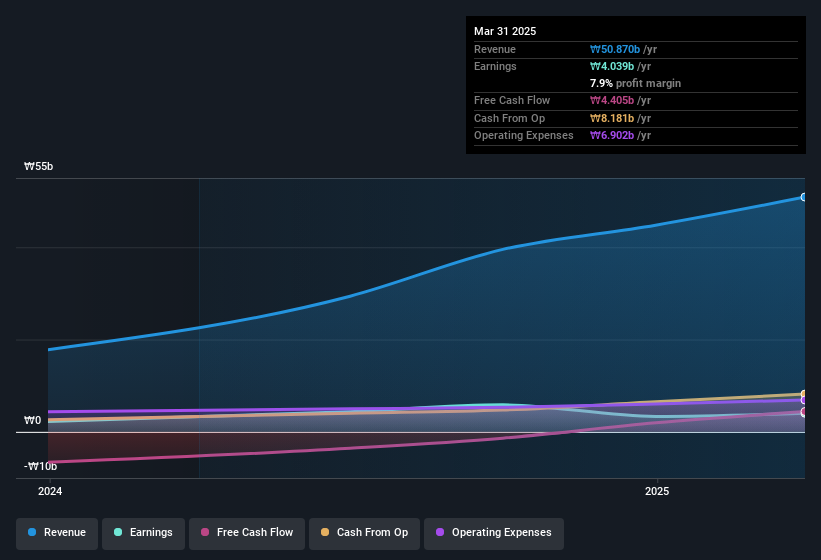821x560 pixels.
Task: Click the ₩50.870b revenue value
Action: click(615, 49)
